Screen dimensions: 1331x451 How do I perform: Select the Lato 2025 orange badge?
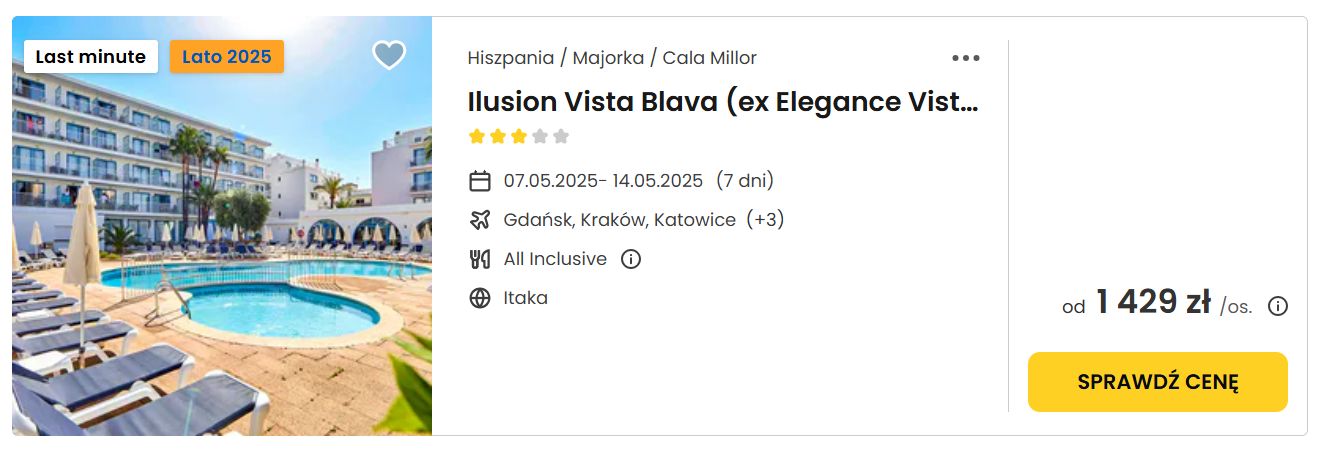click(x=227, y=57)
